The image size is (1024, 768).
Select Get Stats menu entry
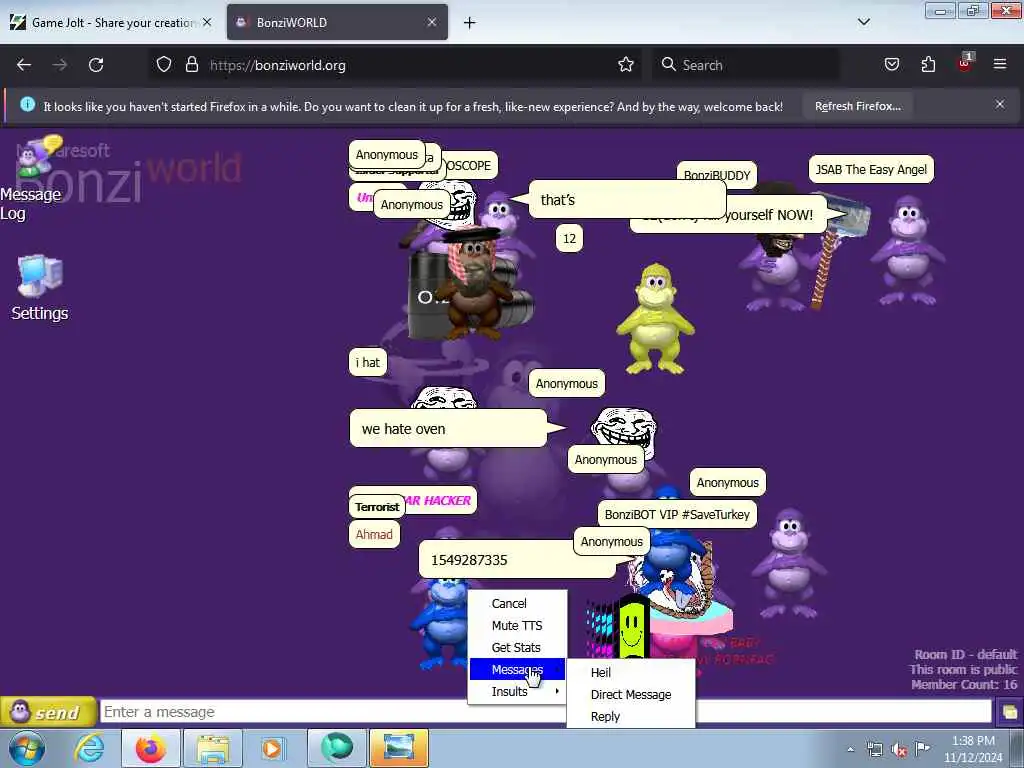pyautogui.click(x=517, y=647)
